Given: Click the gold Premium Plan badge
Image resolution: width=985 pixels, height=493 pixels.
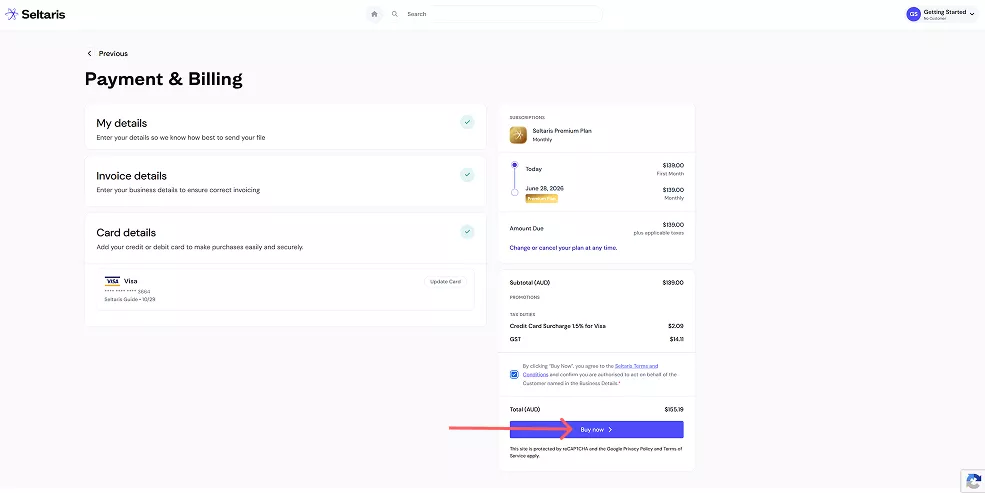Looking at the screenshot, I should (x=541, y=198).
